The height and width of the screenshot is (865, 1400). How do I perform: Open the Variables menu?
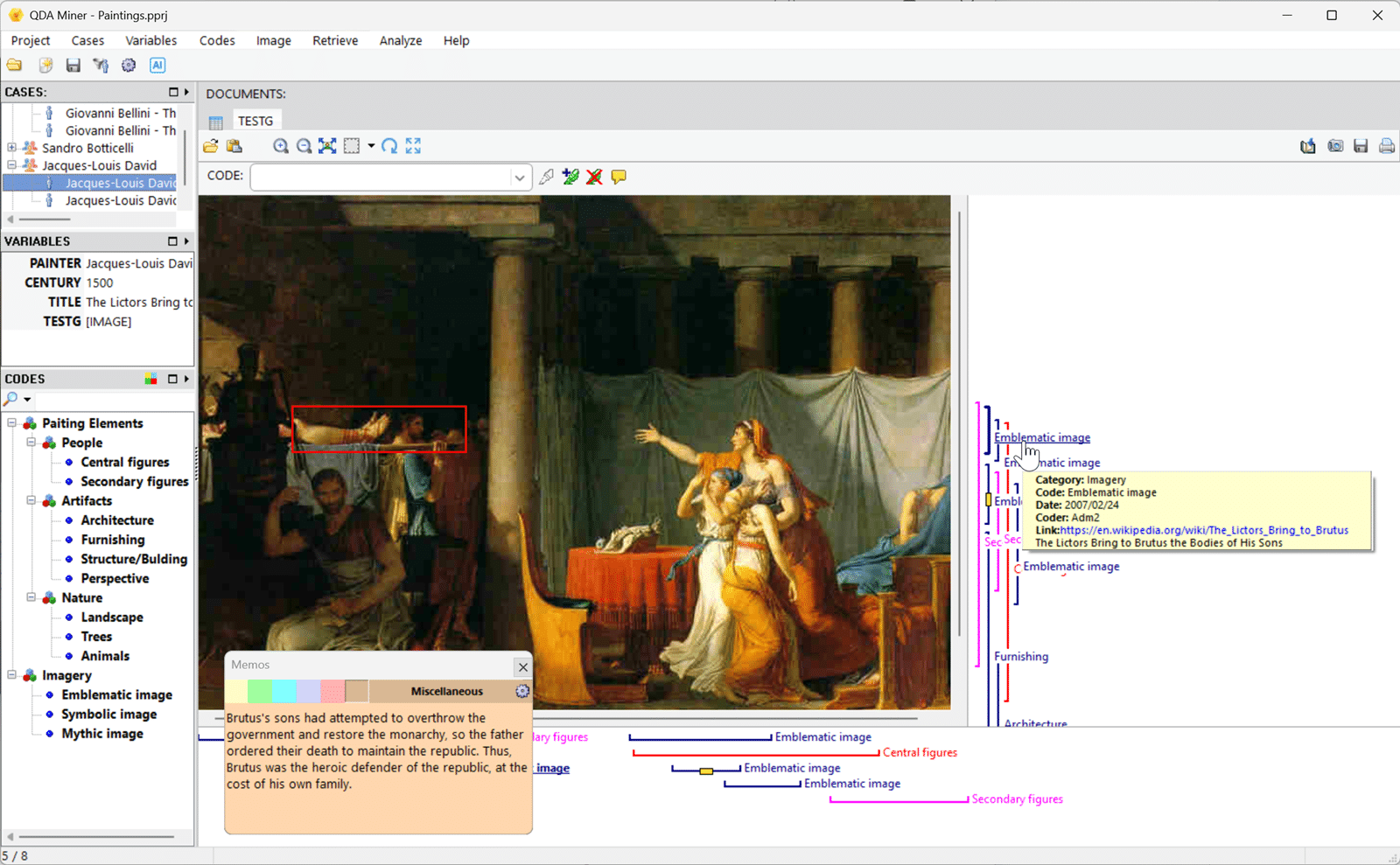click(x=151, y=41)
